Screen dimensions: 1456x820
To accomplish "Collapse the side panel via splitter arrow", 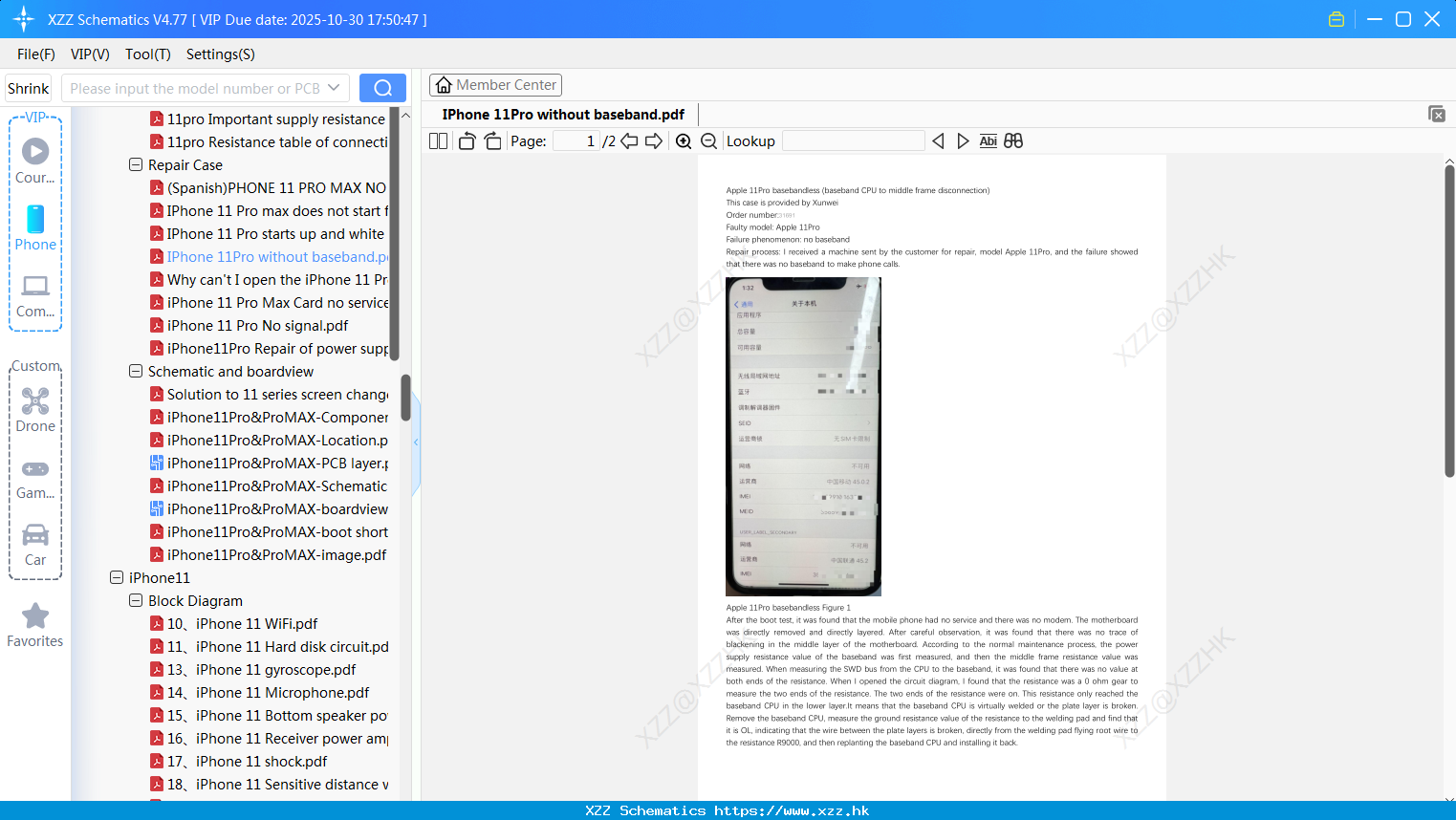I will tap(416, 442).
